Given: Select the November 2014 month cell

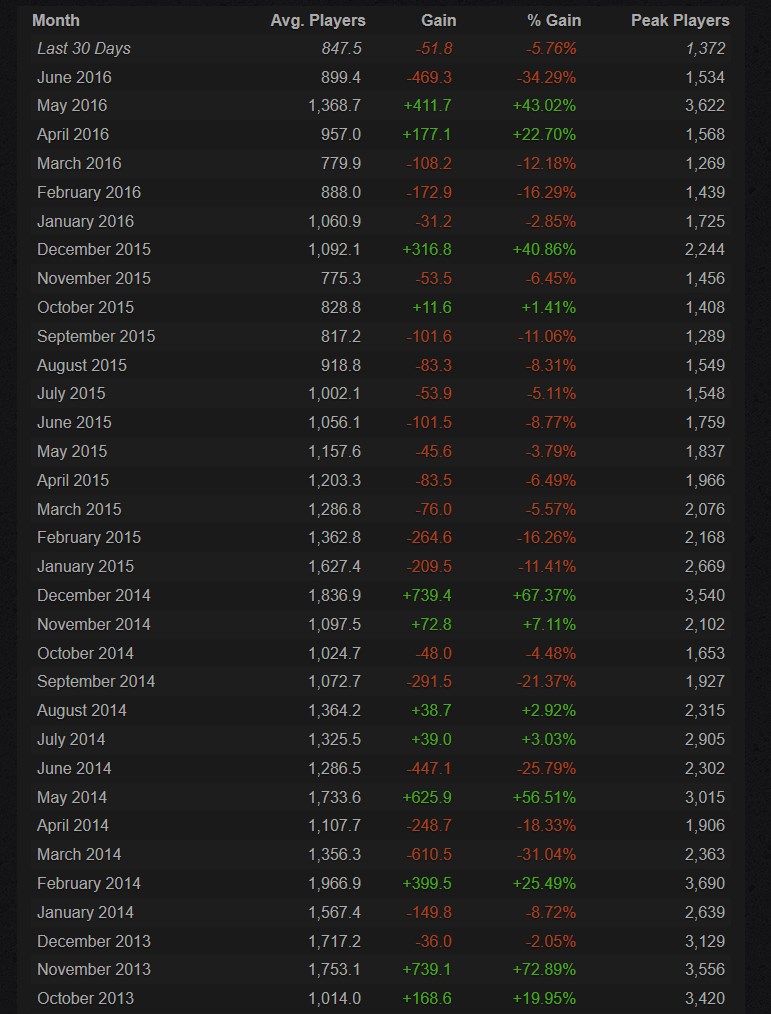Looking at the screenshot, I should click(94, 624).
